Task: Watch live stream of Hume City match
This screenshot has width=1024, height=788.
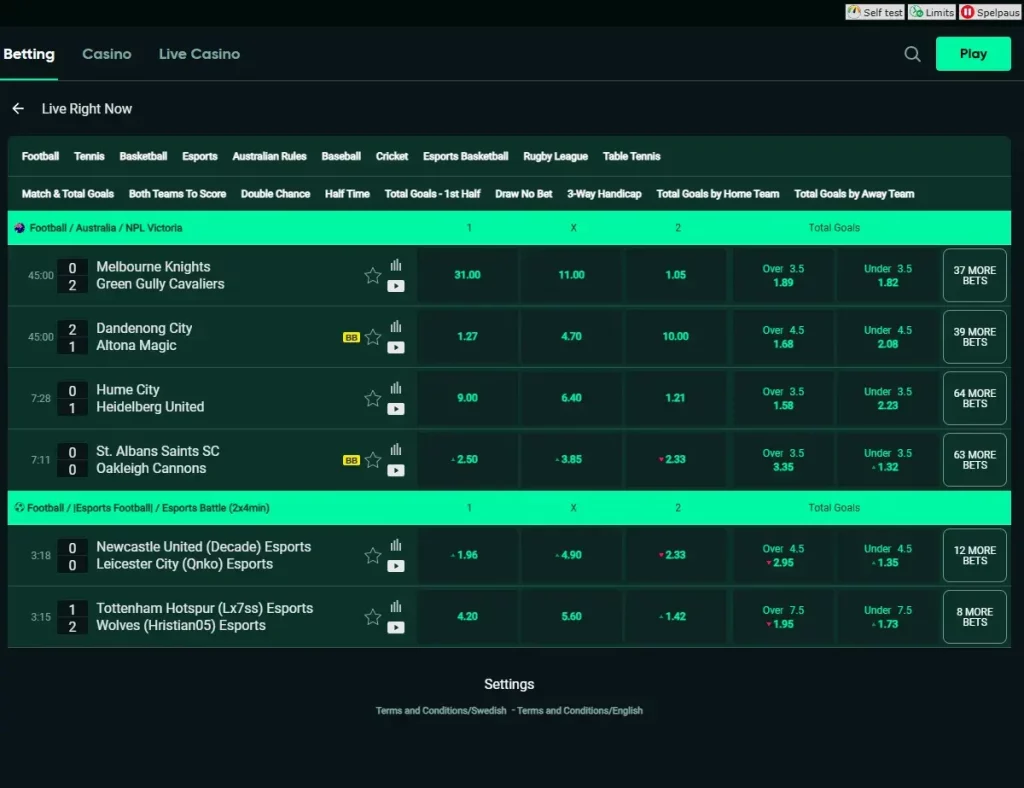Action: click(x=396, y=409)
